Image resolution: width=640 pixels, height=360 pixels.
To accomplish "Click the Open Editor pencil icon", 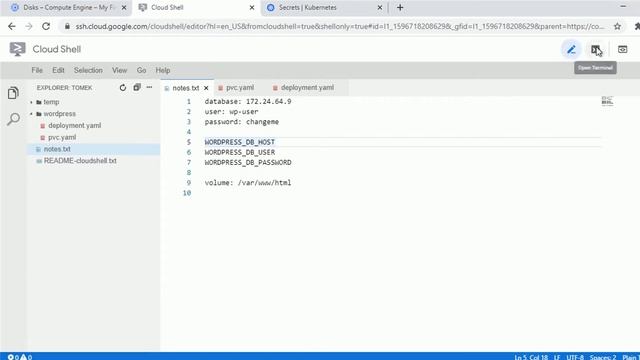I will click(571, 50).
